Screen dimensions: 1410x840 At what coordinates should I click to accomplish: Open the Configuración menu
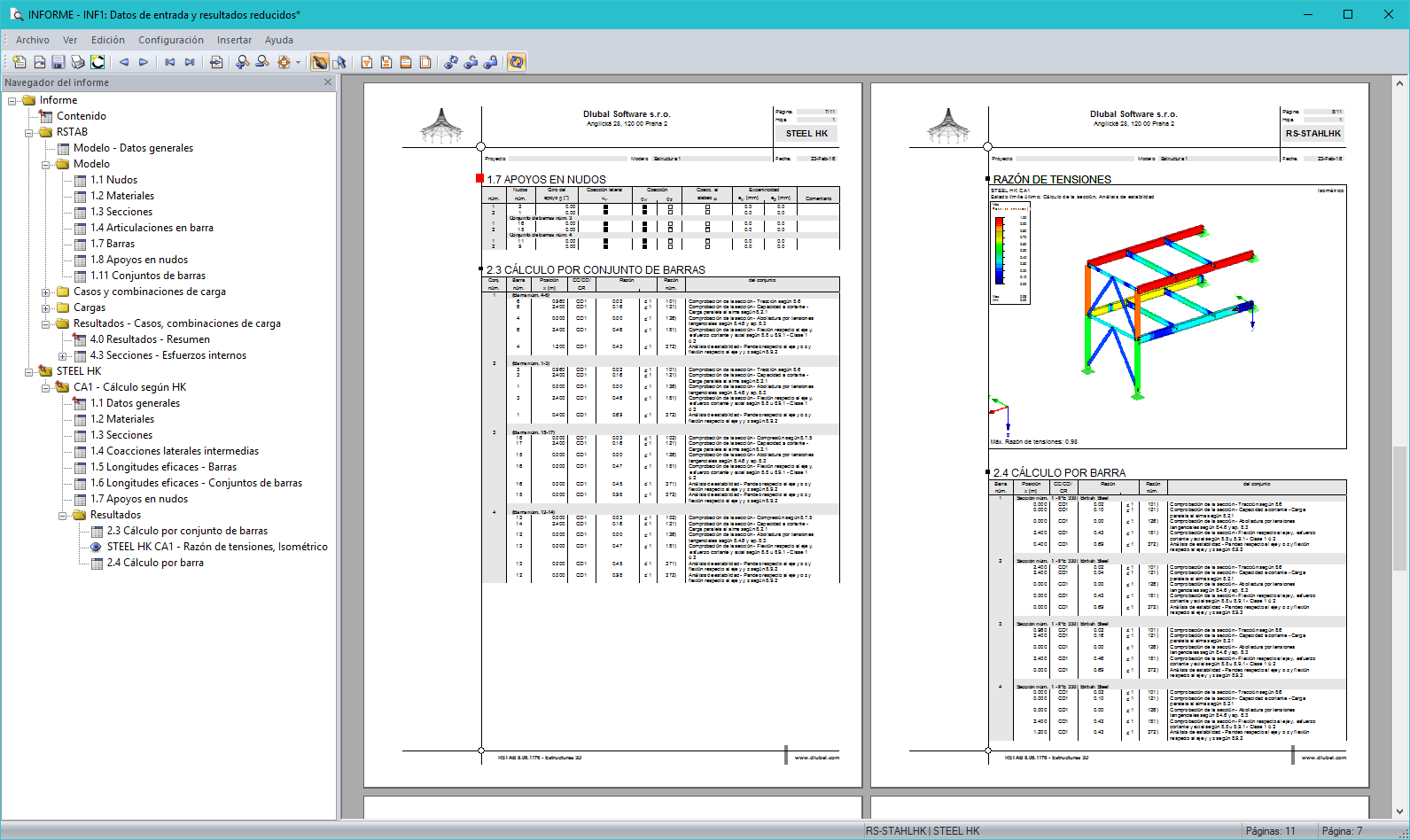click(x=171, y=40)
